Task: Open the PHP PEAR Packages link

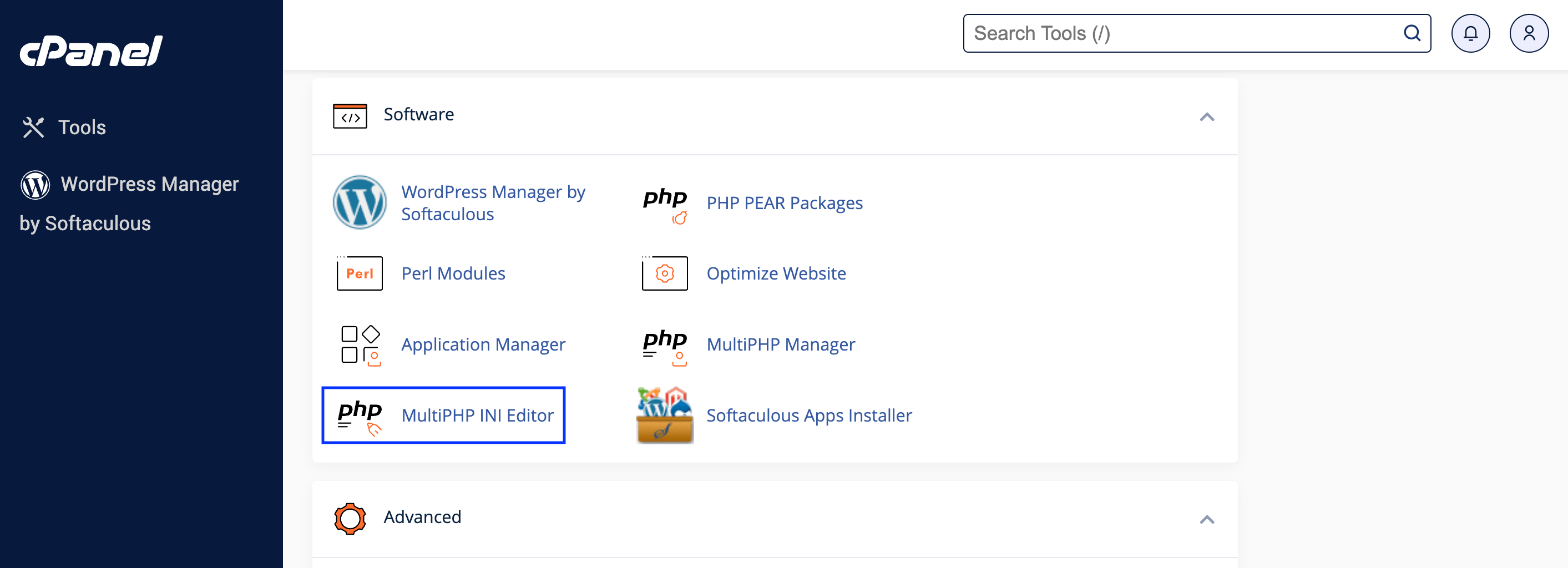Action: pos(785,202)
